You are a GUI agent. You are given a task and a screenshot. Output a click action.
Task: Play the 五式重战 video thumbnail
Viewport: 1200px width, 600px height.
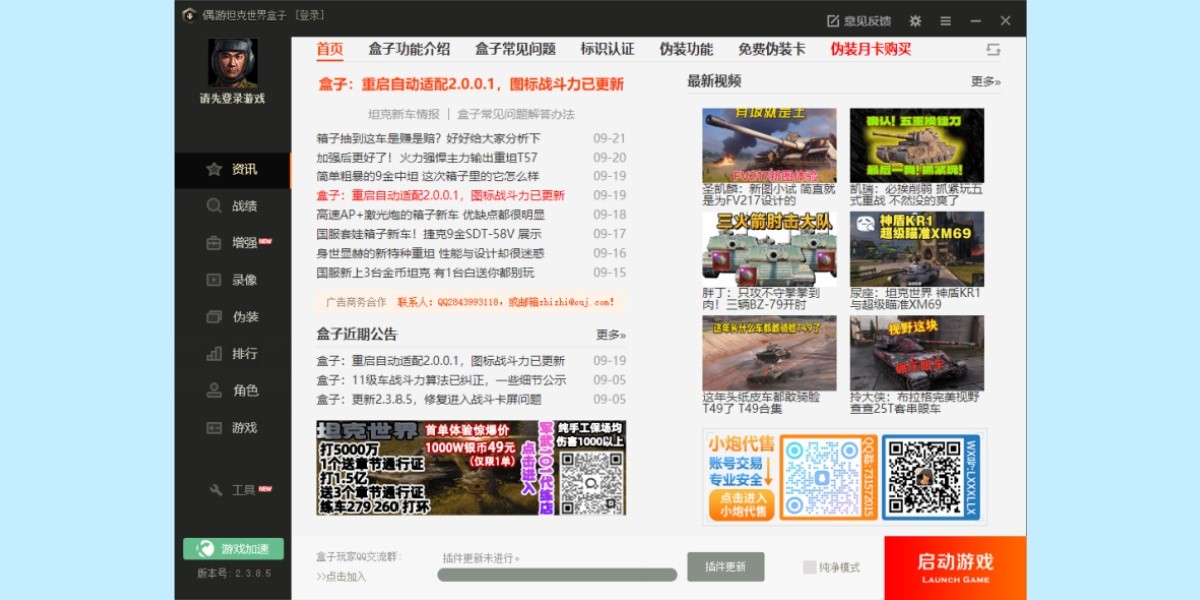(x=917, y=145)
